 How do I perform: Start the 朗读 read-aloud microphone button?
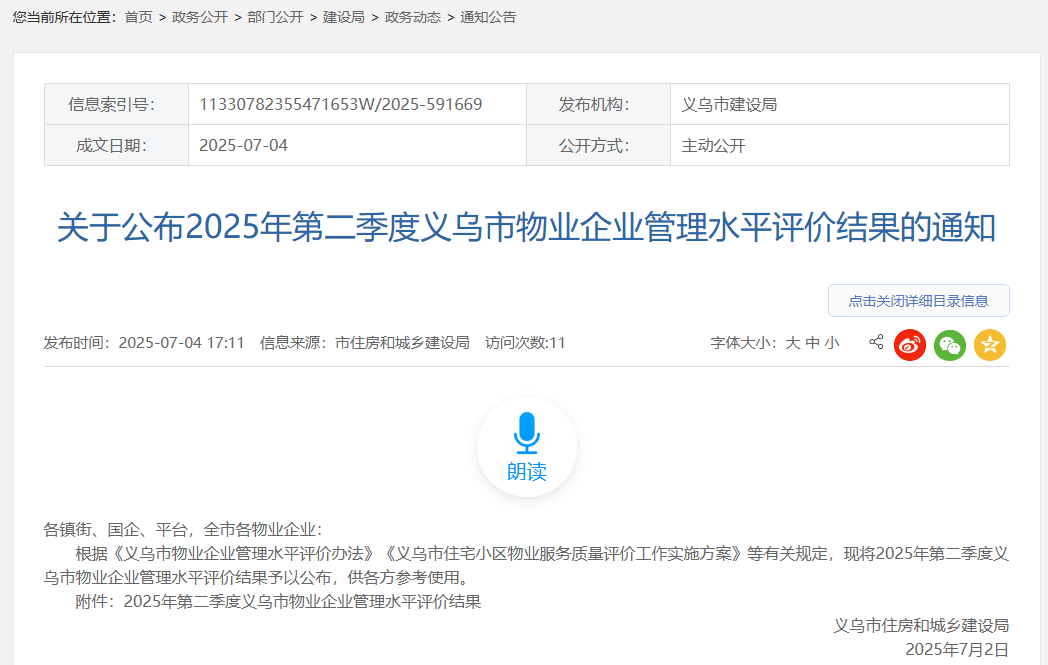527,447
